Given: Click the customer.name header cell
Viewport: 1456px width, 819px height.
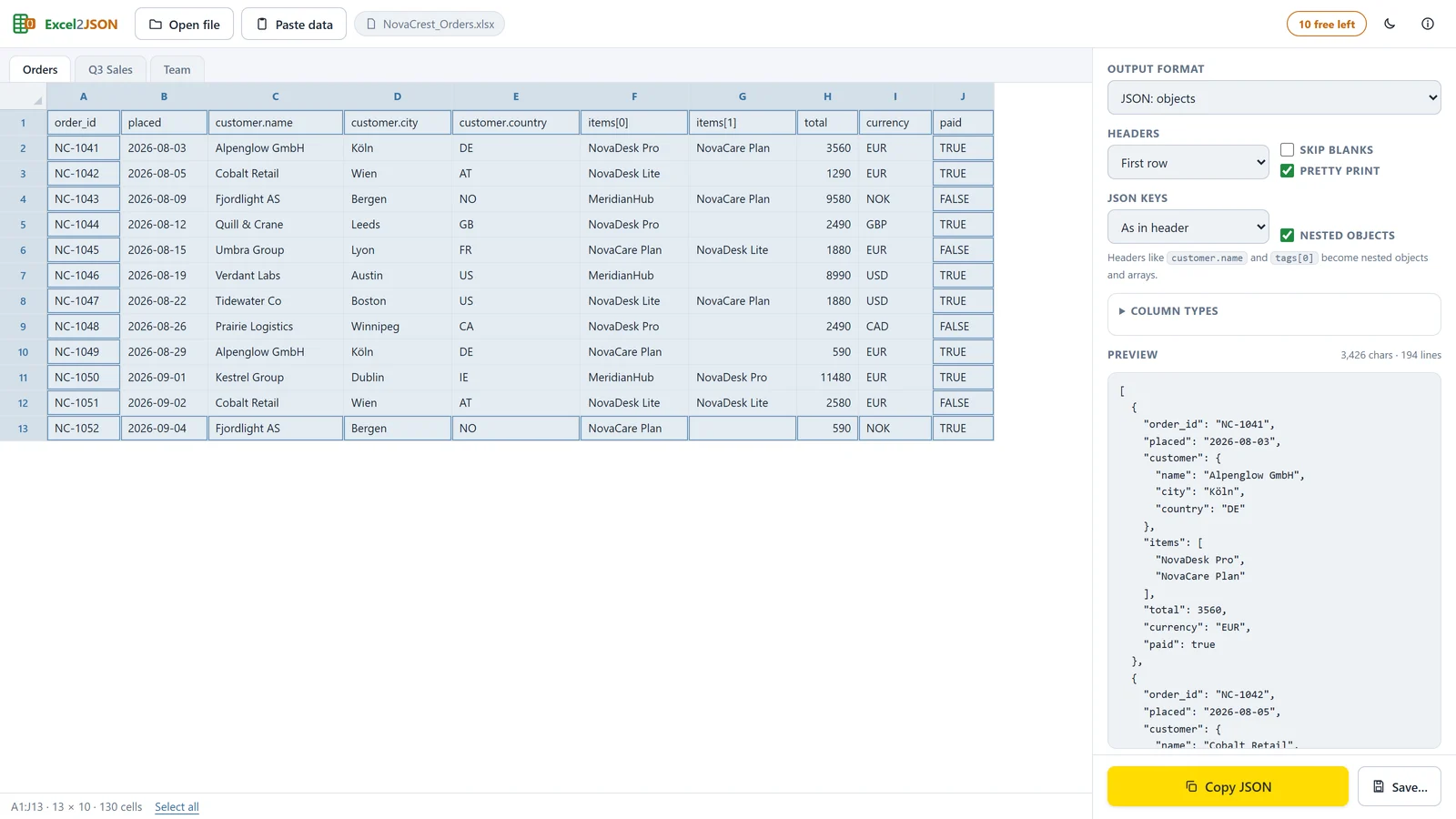Looking at the screenshot, I should 276,122.
